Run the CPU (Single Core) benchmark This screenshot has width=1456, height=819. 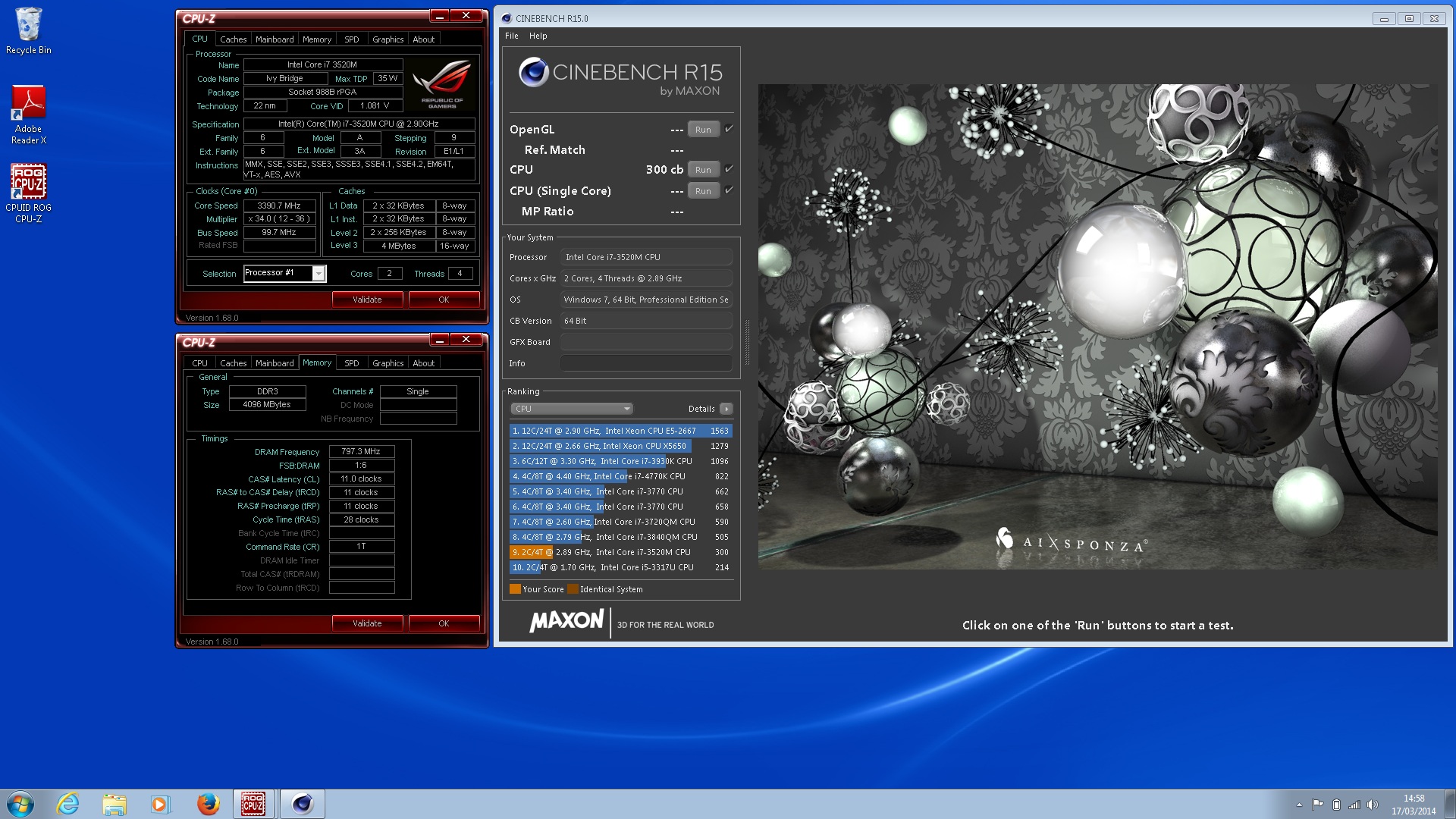pyautogui.click(x=703, y=191)
